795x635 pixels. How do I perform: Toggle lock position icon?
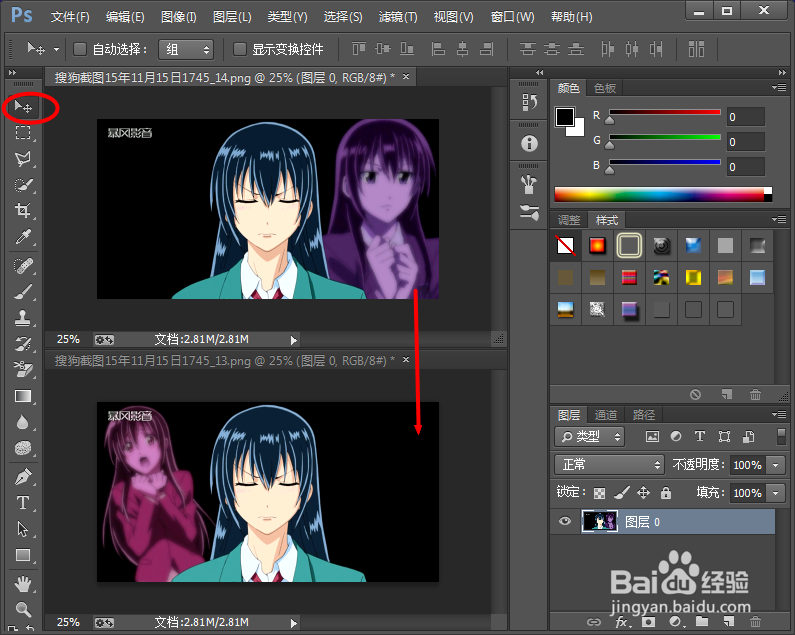click(x=643, y=492)
